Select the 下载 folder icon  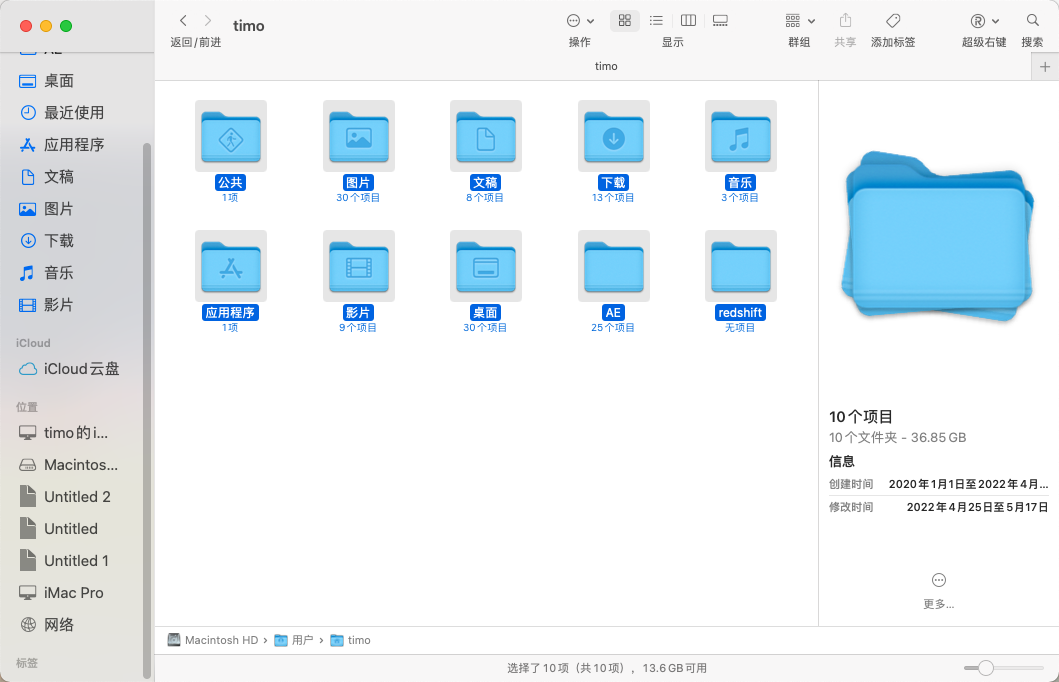613,137
